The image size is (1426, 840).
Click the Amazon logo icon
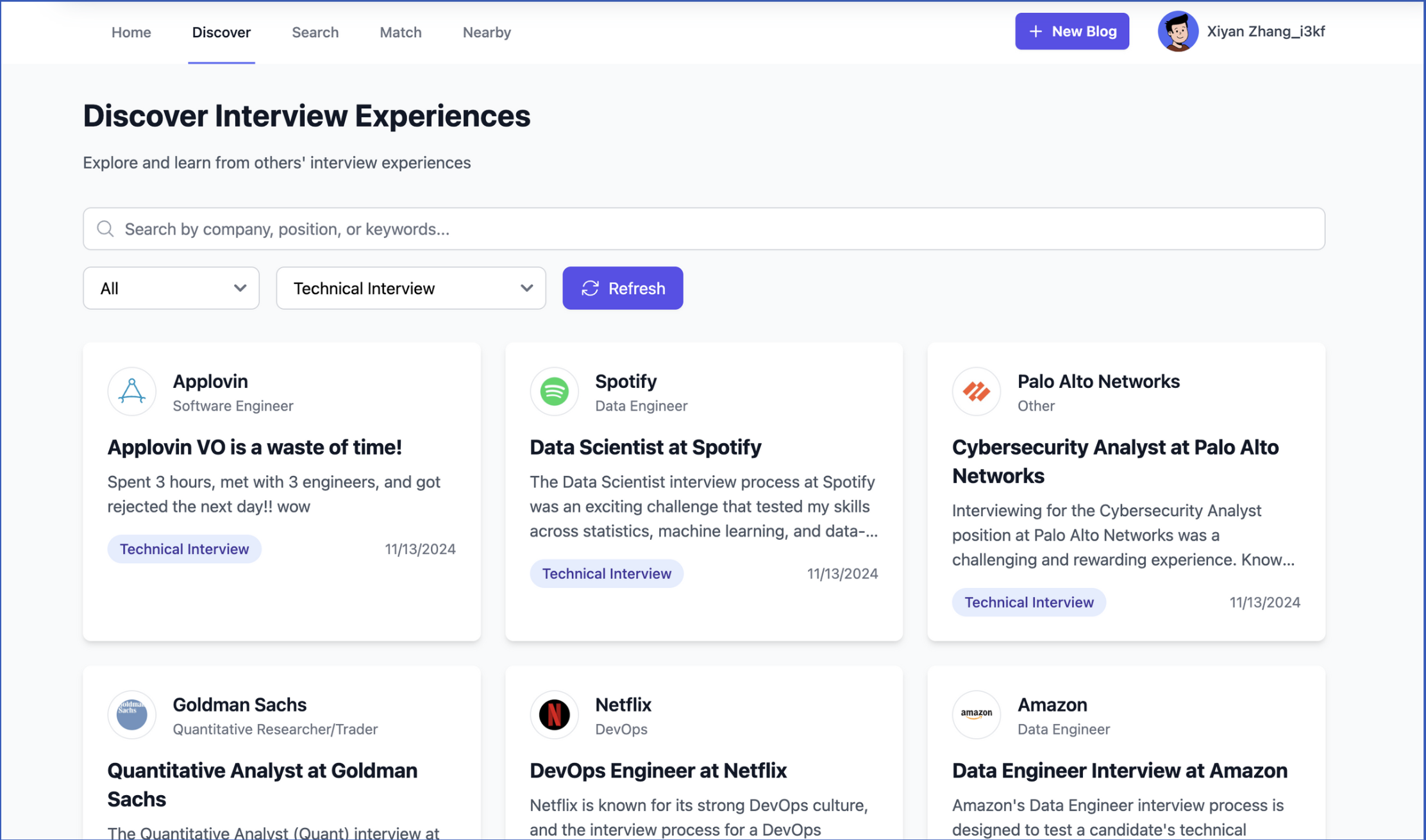click(976, 715)
